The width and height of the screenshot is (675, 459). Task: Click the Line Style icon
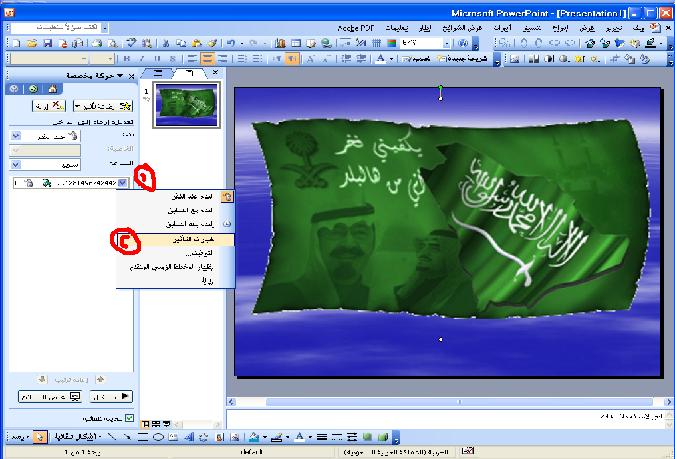[x=322, y=437]
